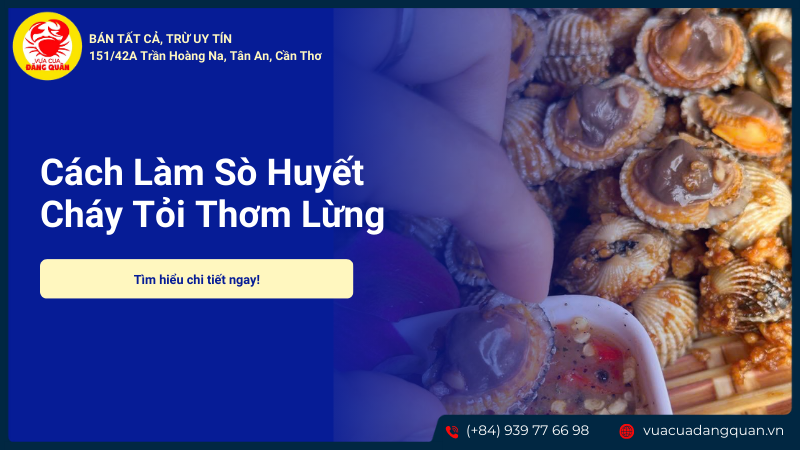Click the headline line "Cách Làm Sò Huyết"

pyautogui.click(x=202, y=173)
